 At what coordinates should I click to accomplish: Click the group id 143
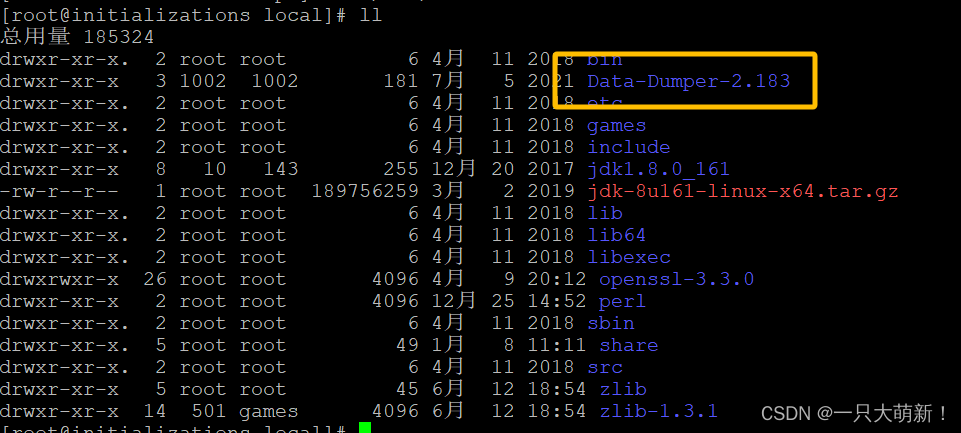tap(281, 169)
